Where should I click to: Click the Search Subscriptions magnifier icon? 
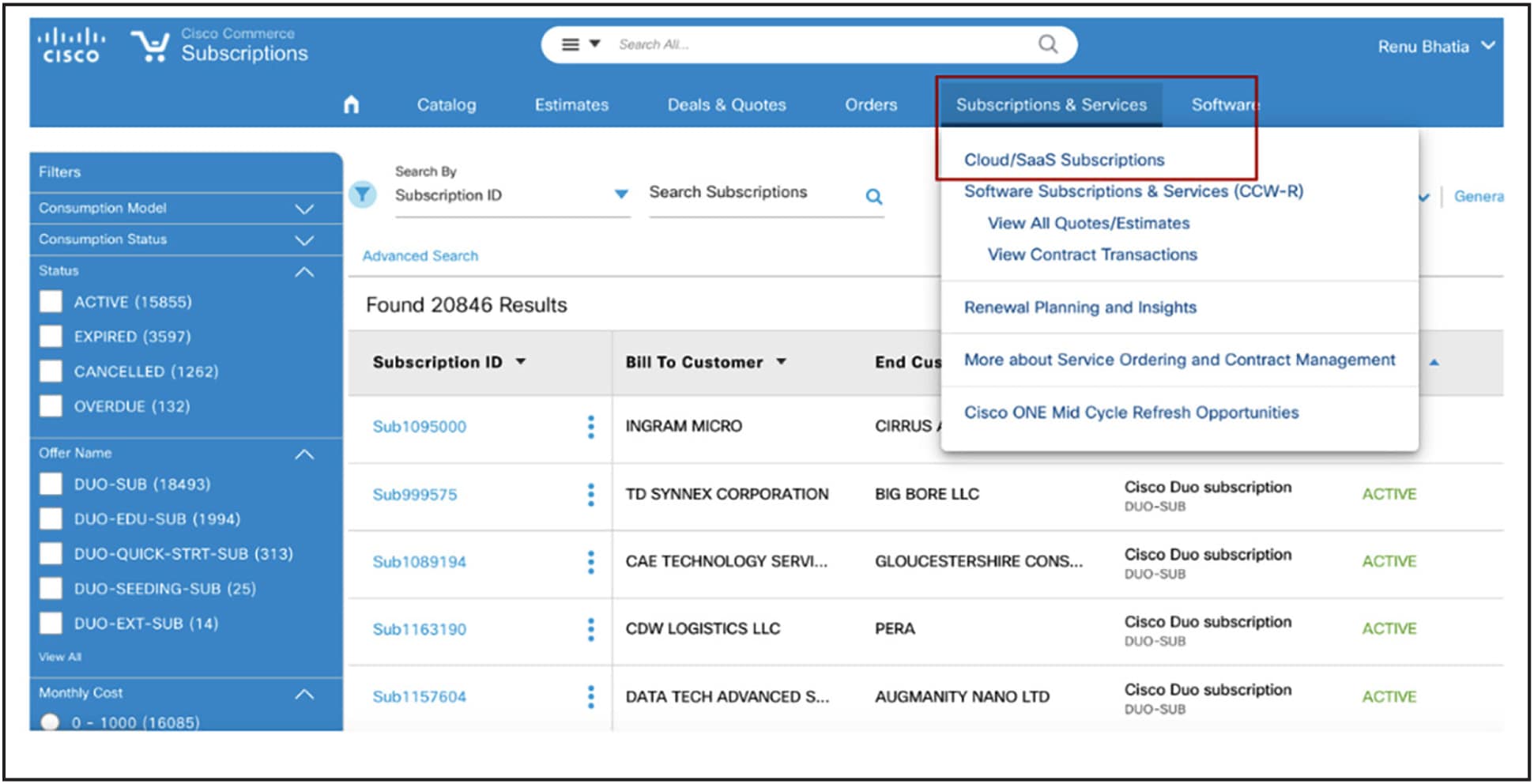[x=873, y=196]
